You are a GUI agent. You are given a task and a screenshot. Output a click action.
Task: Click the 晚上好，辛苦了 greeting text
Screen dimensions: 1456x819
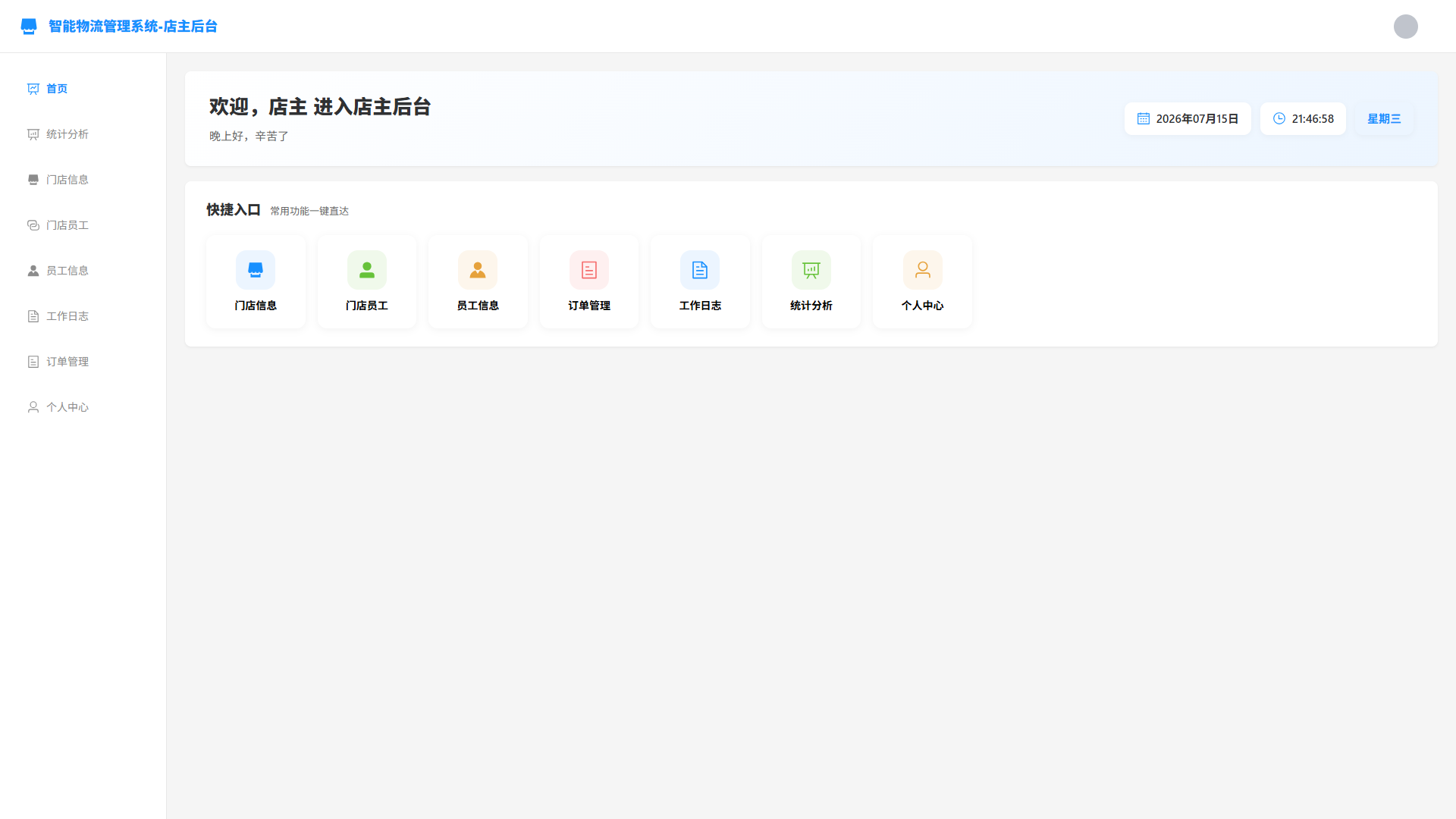(249, 136)
